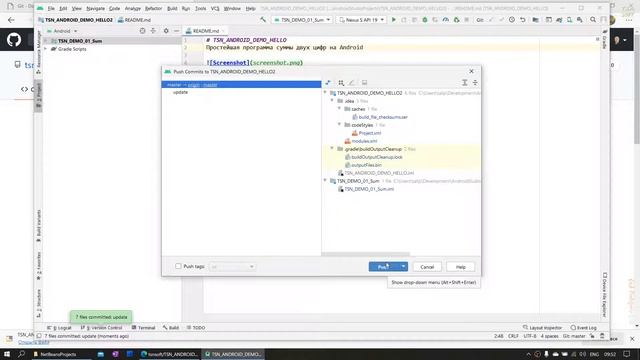Select buildOutputCleanup.lock file
The image size is (640, 360).
click(373, 157)
